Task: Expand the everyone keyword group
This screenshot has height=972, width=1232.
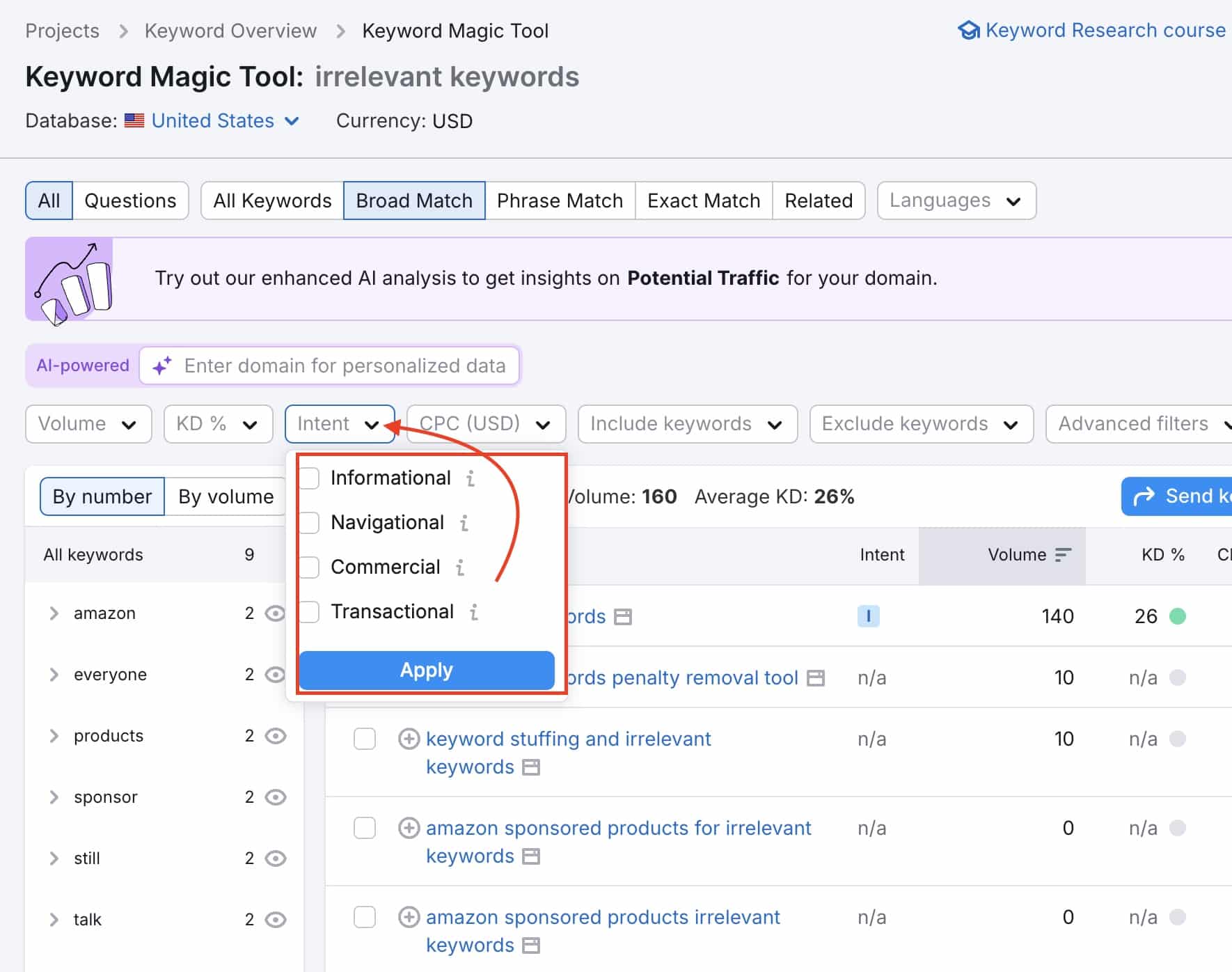Action: [x=54, y=675]
